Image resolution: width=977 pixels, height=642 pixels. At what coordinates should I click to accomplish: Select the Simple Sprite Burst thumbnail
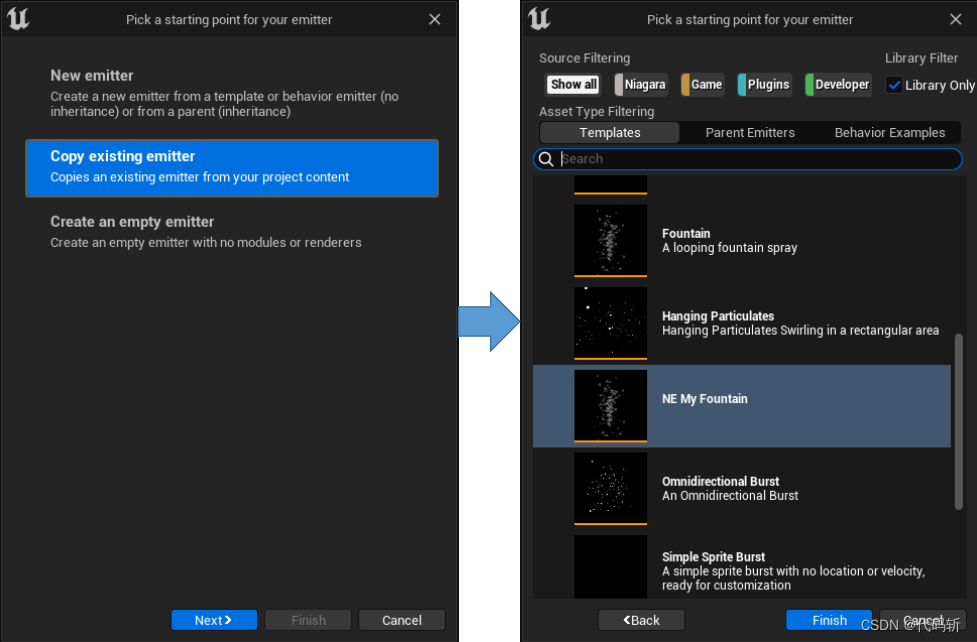pos(611,567)
